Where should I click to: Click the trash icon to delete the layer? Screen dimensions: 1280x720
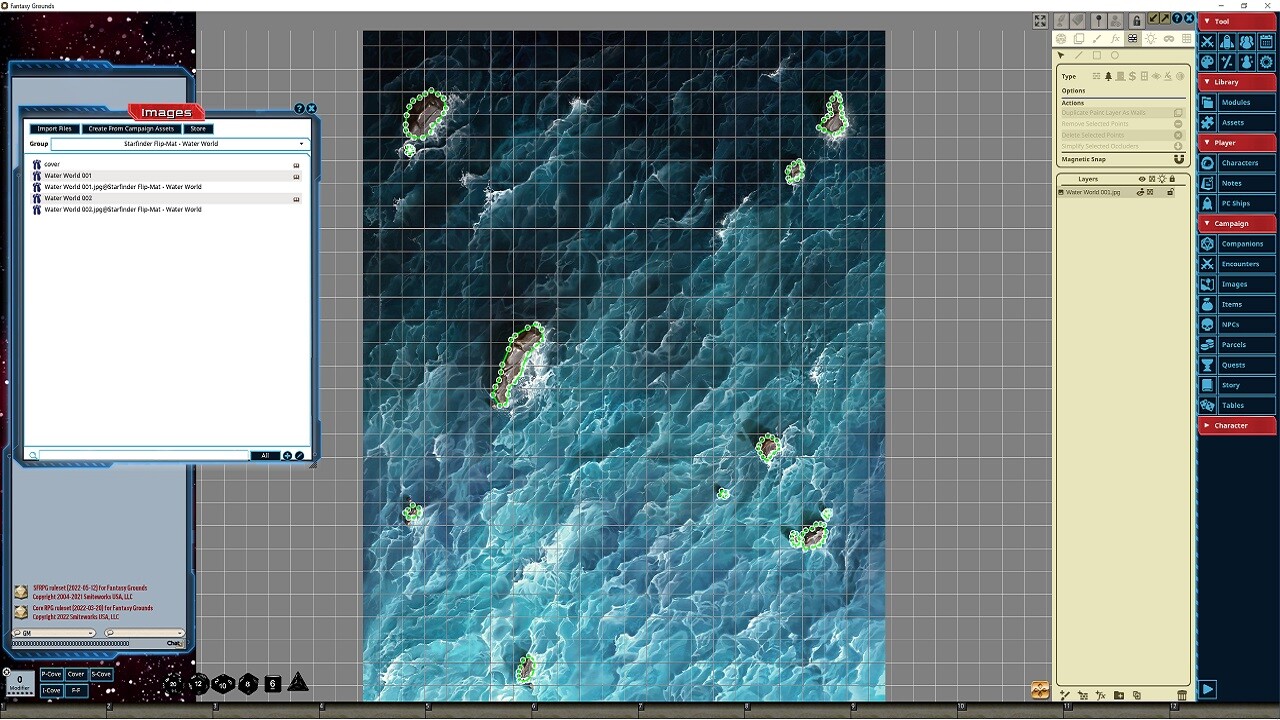coord(1182,695)
